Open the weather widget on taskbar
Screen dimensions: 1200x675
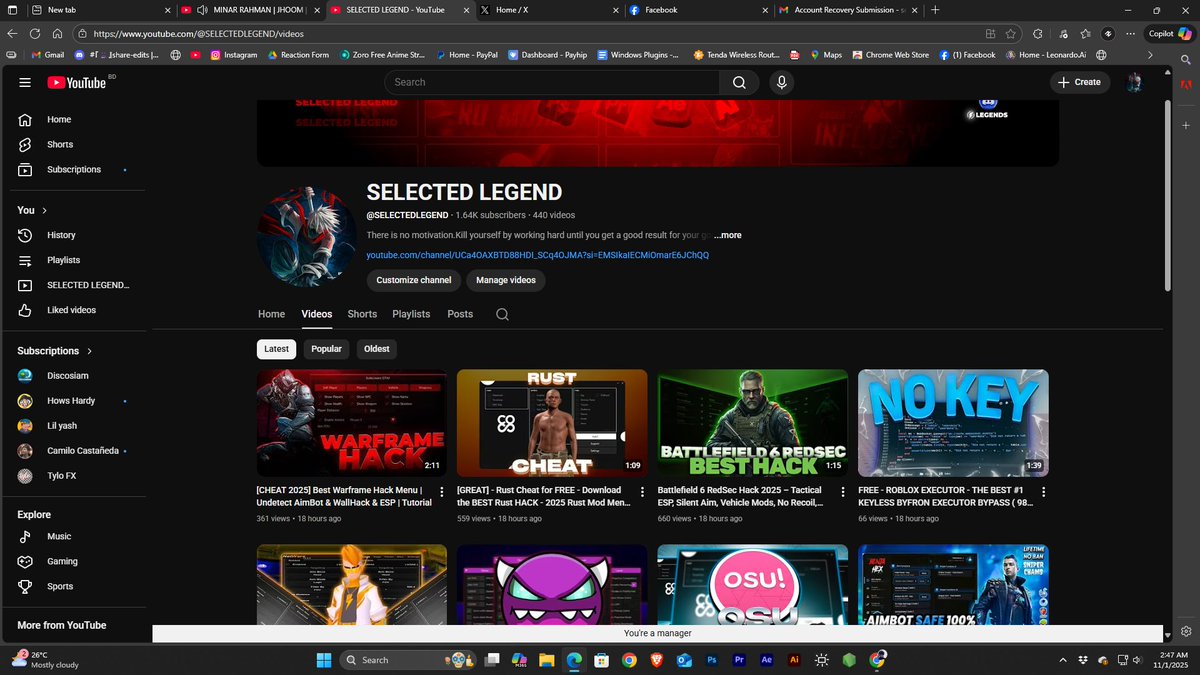tap(45, 660)
